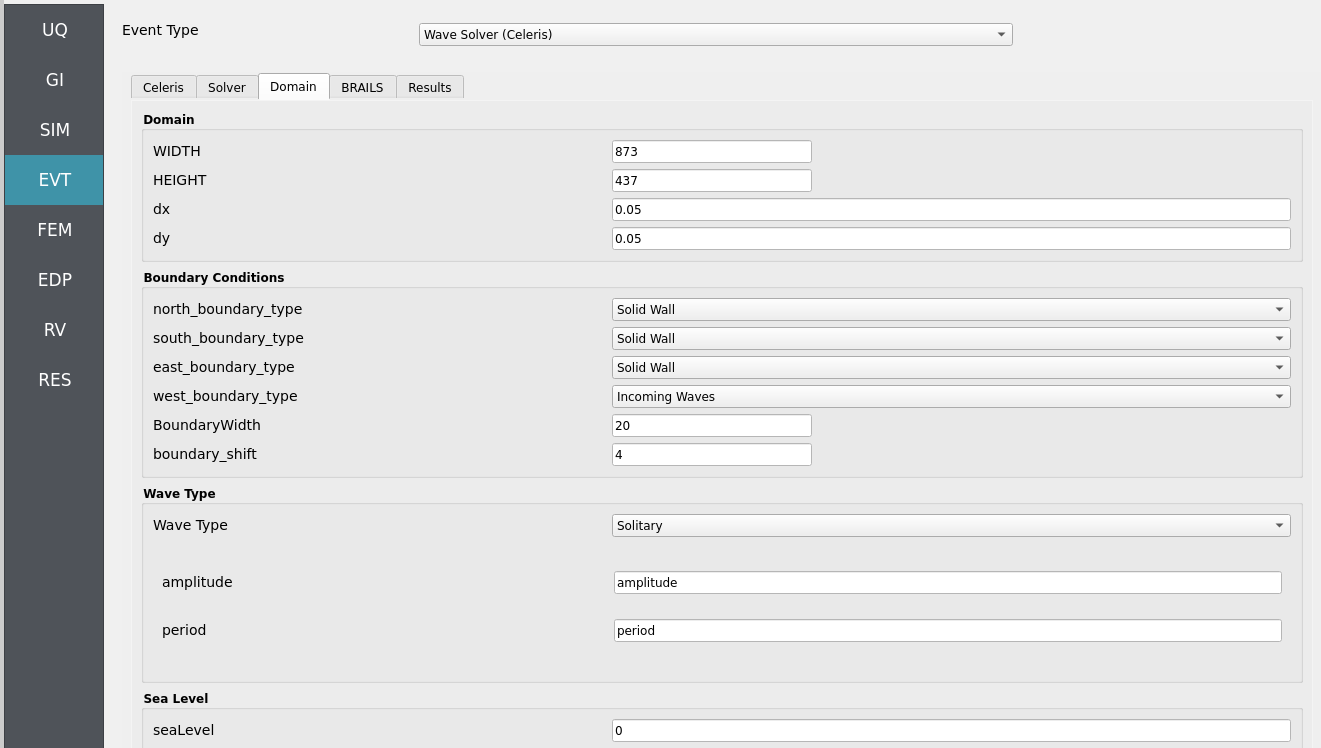
Task: Click the BoundaryWidth label
Action: point(206,426)
